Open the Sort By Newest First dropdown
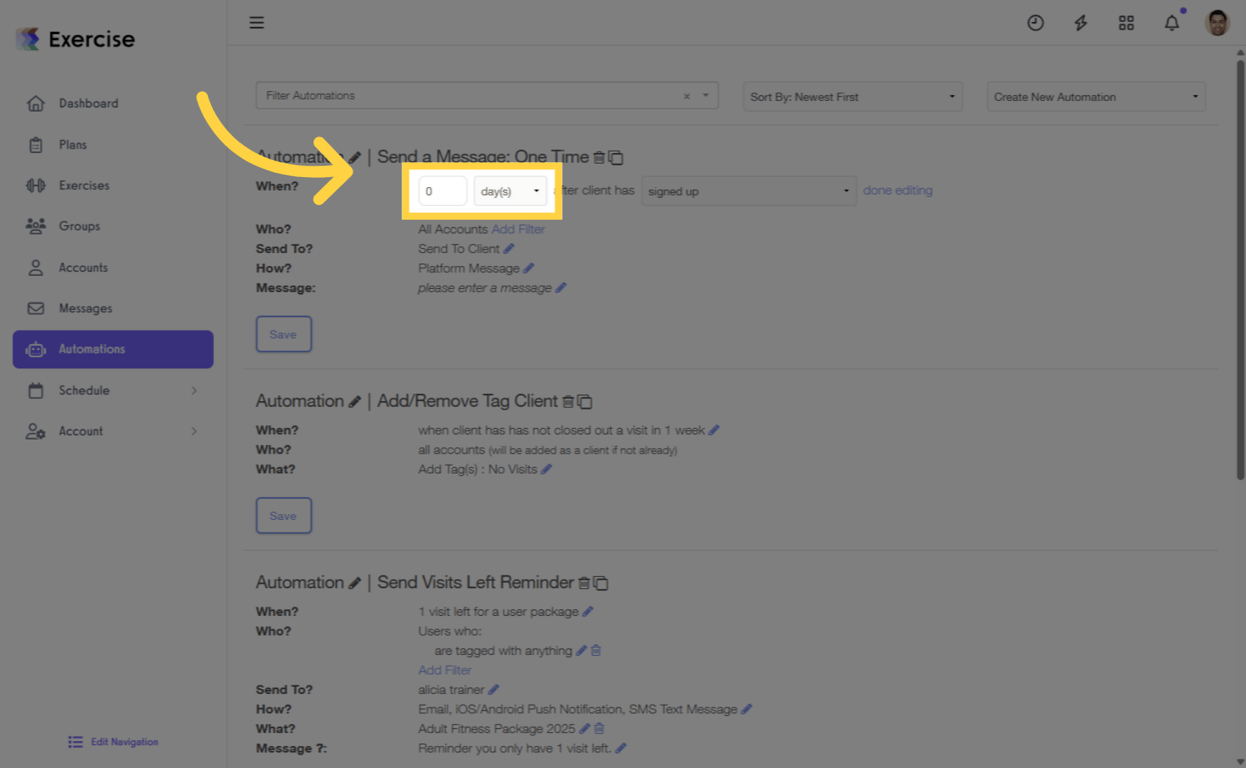Viewport: 1246px width, 768px height. pyautogui.click(x=852, y=97)
